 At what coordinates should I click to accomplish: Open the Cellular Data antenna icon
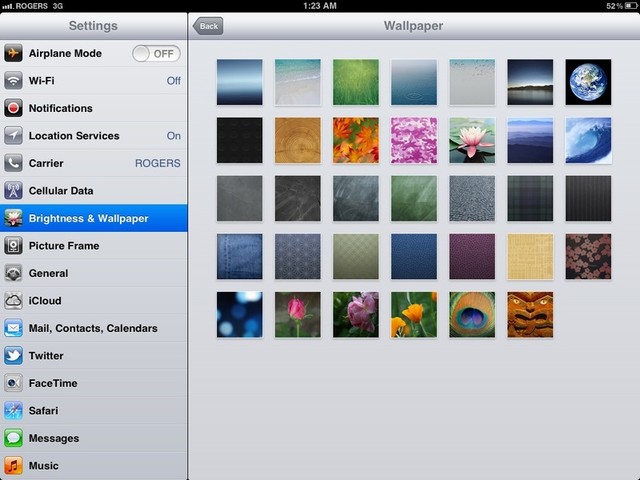13,191
